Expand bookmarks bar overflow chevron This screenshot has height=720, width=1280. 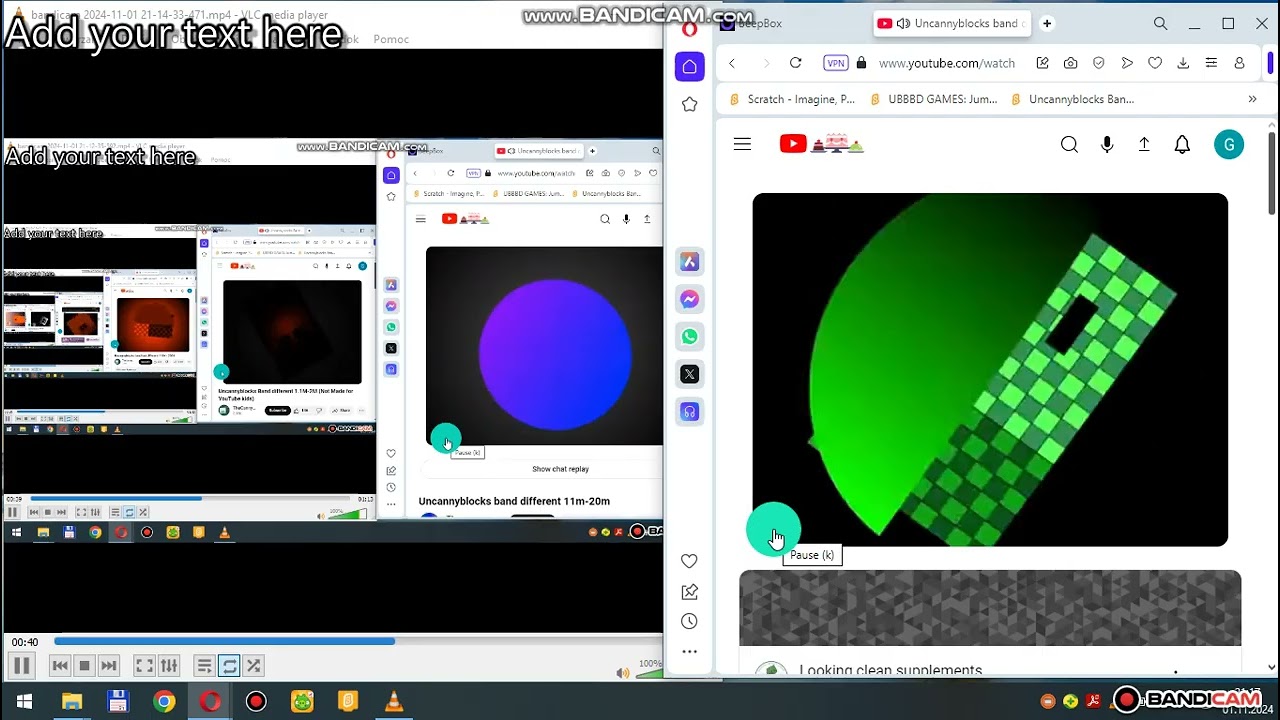click(x=1252, y=99)
